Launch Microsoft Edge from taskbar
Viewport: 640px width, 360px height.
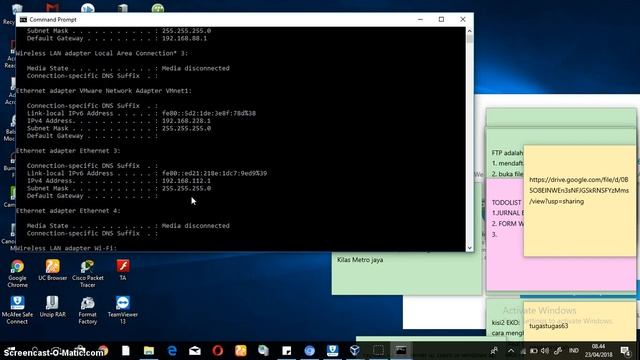(172, 351)
